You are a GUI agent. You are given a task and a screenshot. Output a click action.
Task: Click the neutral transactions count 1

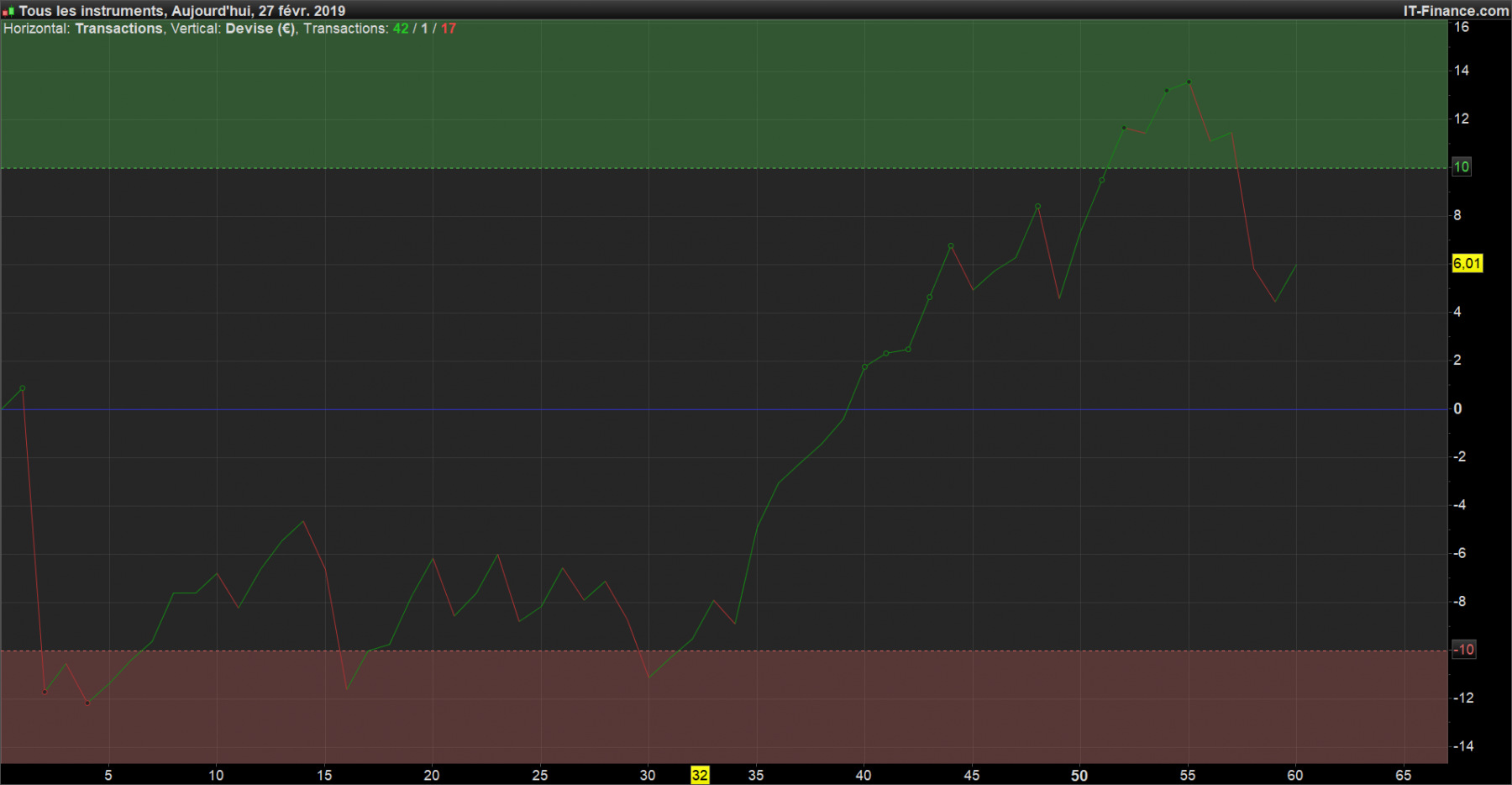(x=424, y=29)
